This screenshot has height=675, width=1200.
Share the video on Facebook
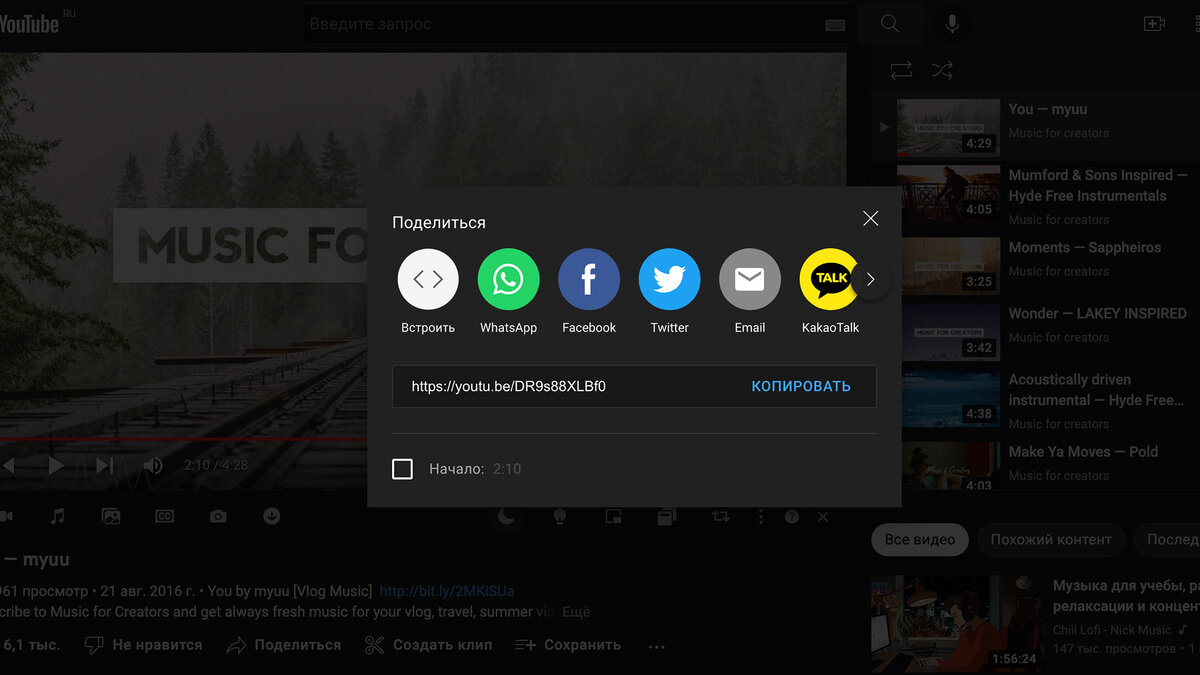589,279
